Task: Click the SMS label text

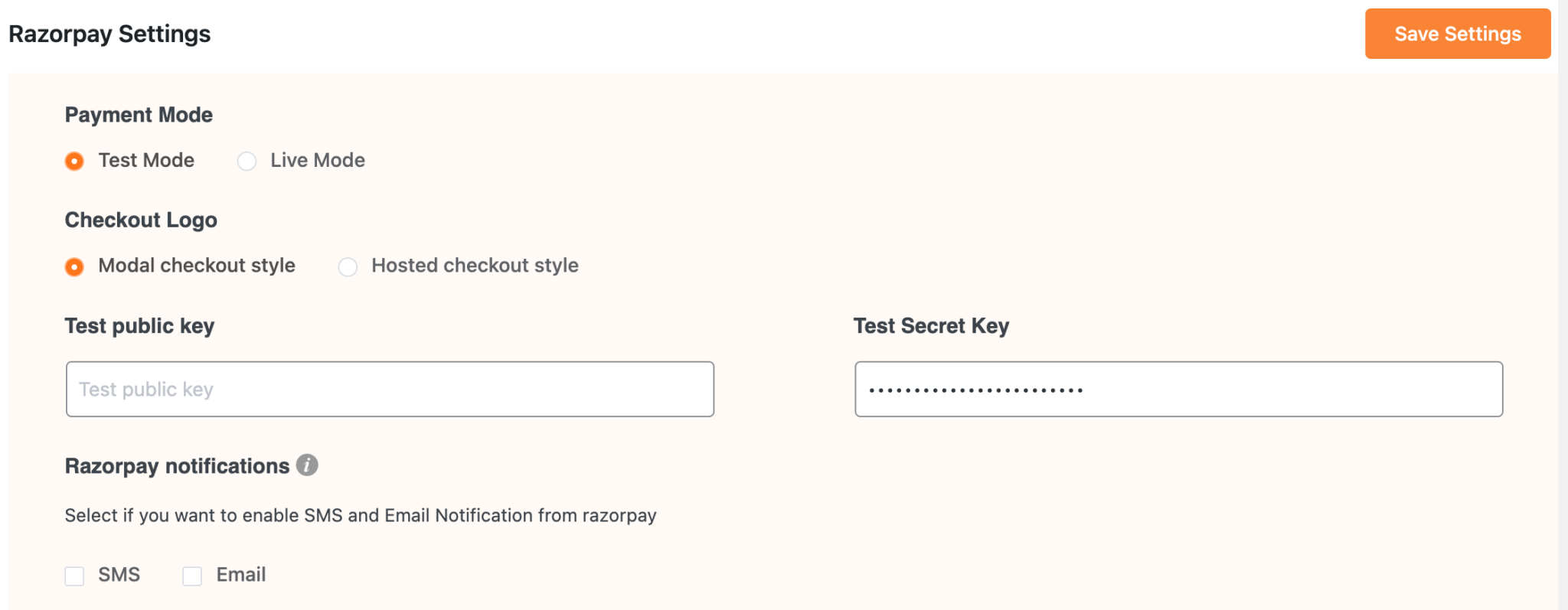Action: [x=119, y=575]
